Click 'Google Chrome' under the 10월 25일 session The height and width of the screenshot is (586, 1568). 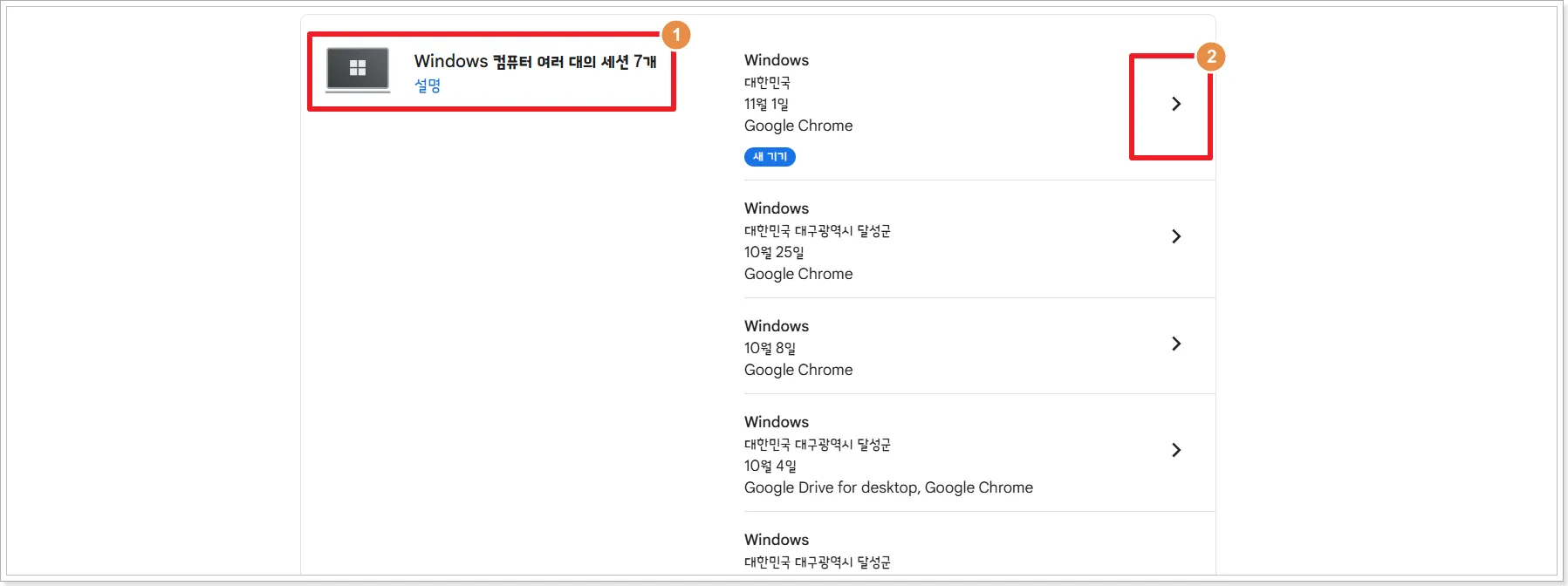pos(798,274)
